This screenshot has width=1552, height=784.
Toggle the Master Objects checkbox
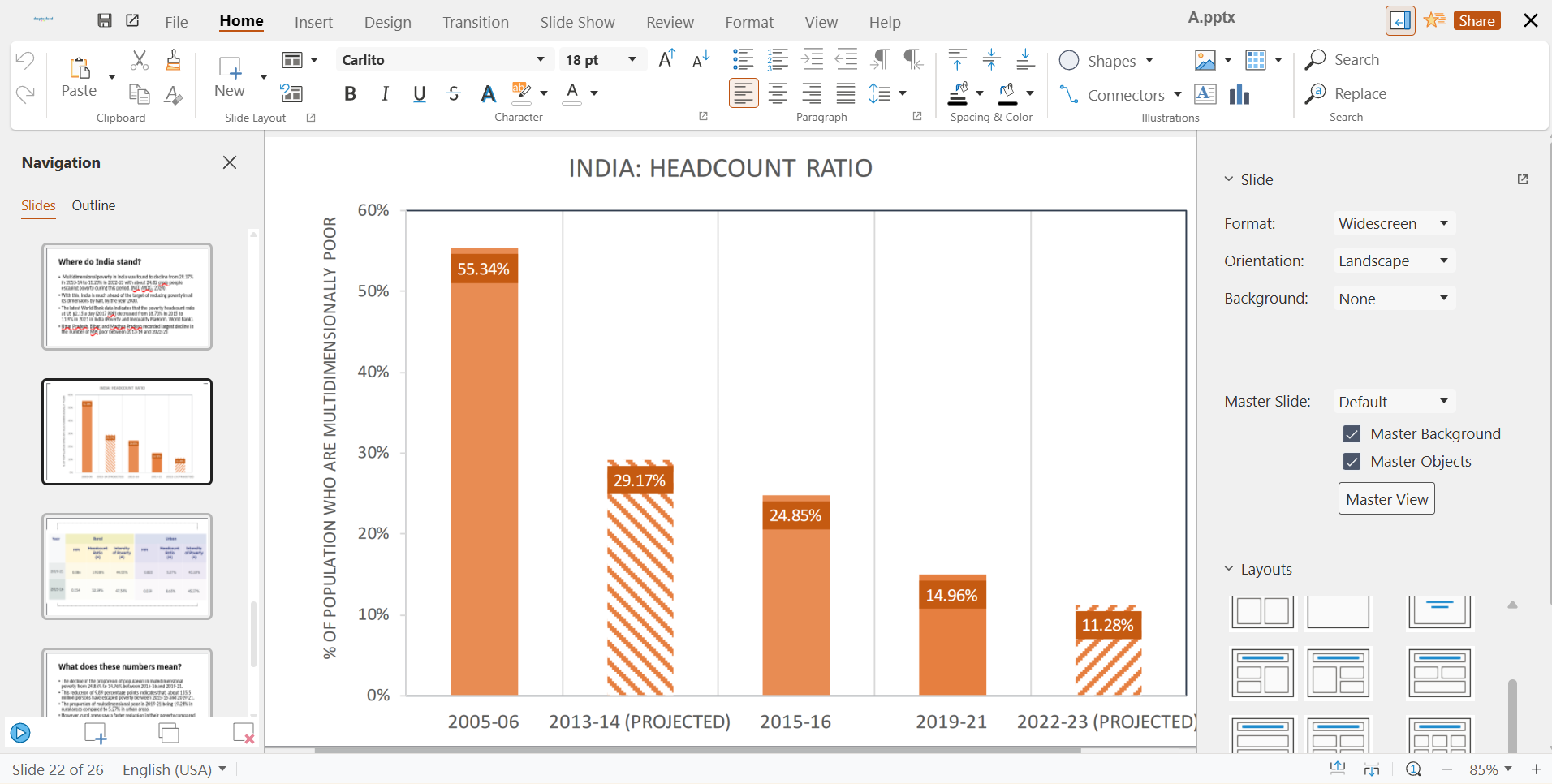click(1352, 462)
